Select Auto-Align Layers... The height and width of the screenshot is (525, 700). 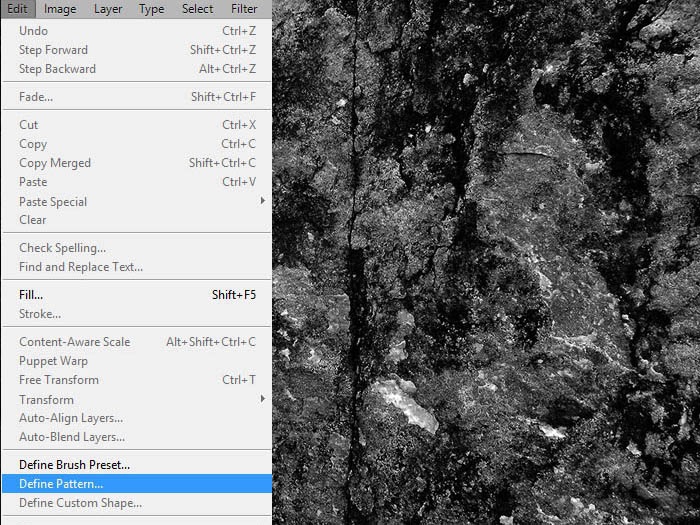click(137, 418)
